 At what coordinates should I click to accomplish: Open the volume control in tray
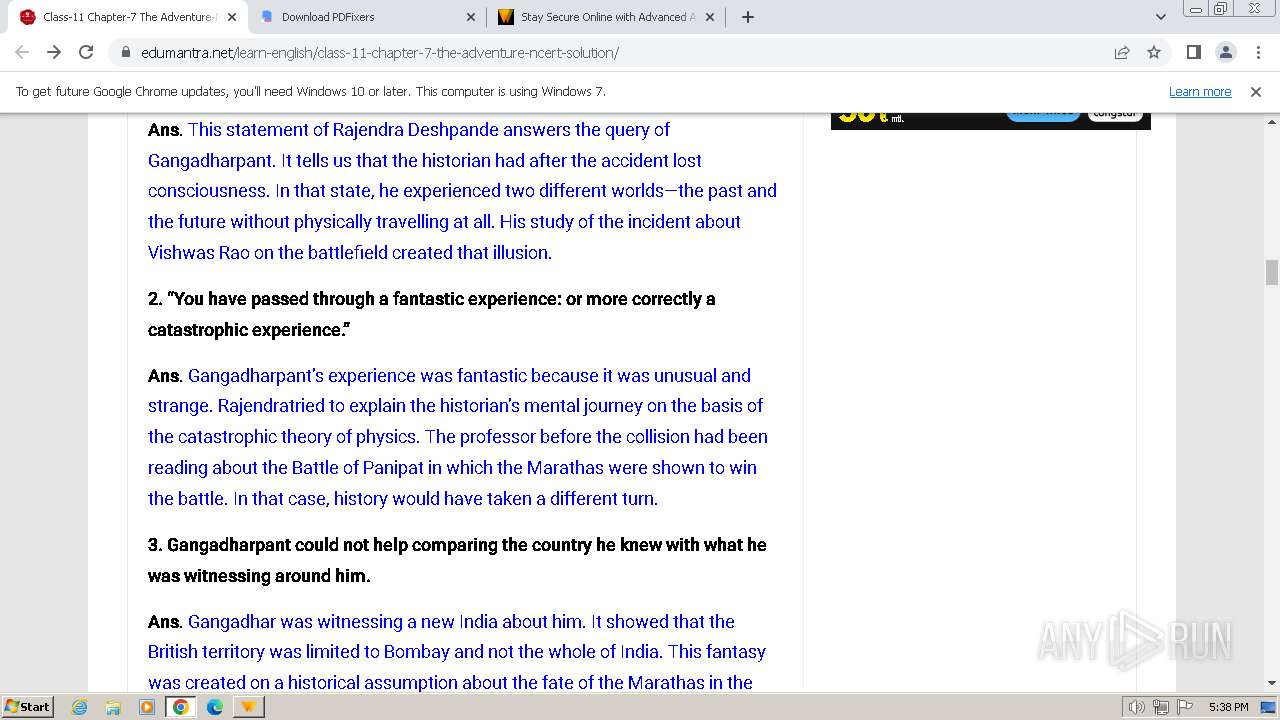[x=1137, y=707]
